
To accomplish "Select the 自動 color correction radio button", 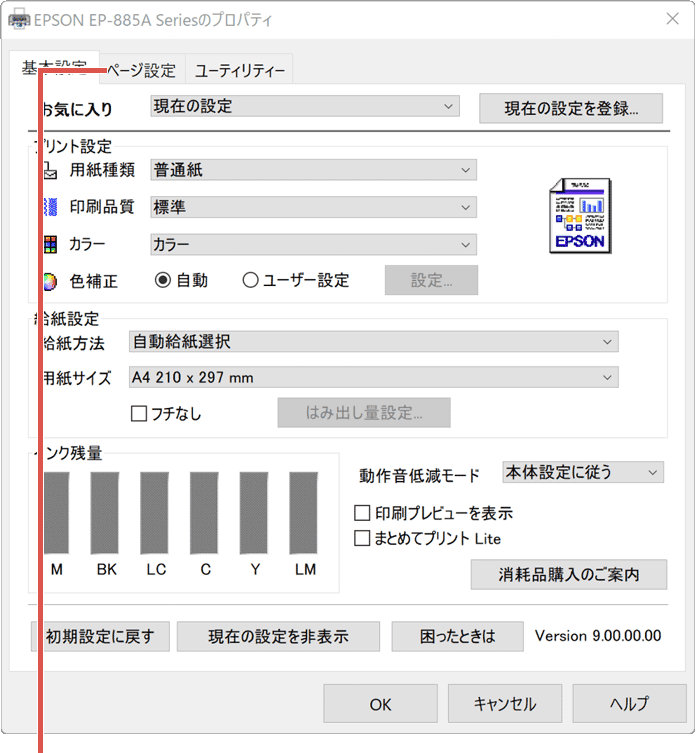I will pos(163,280).
